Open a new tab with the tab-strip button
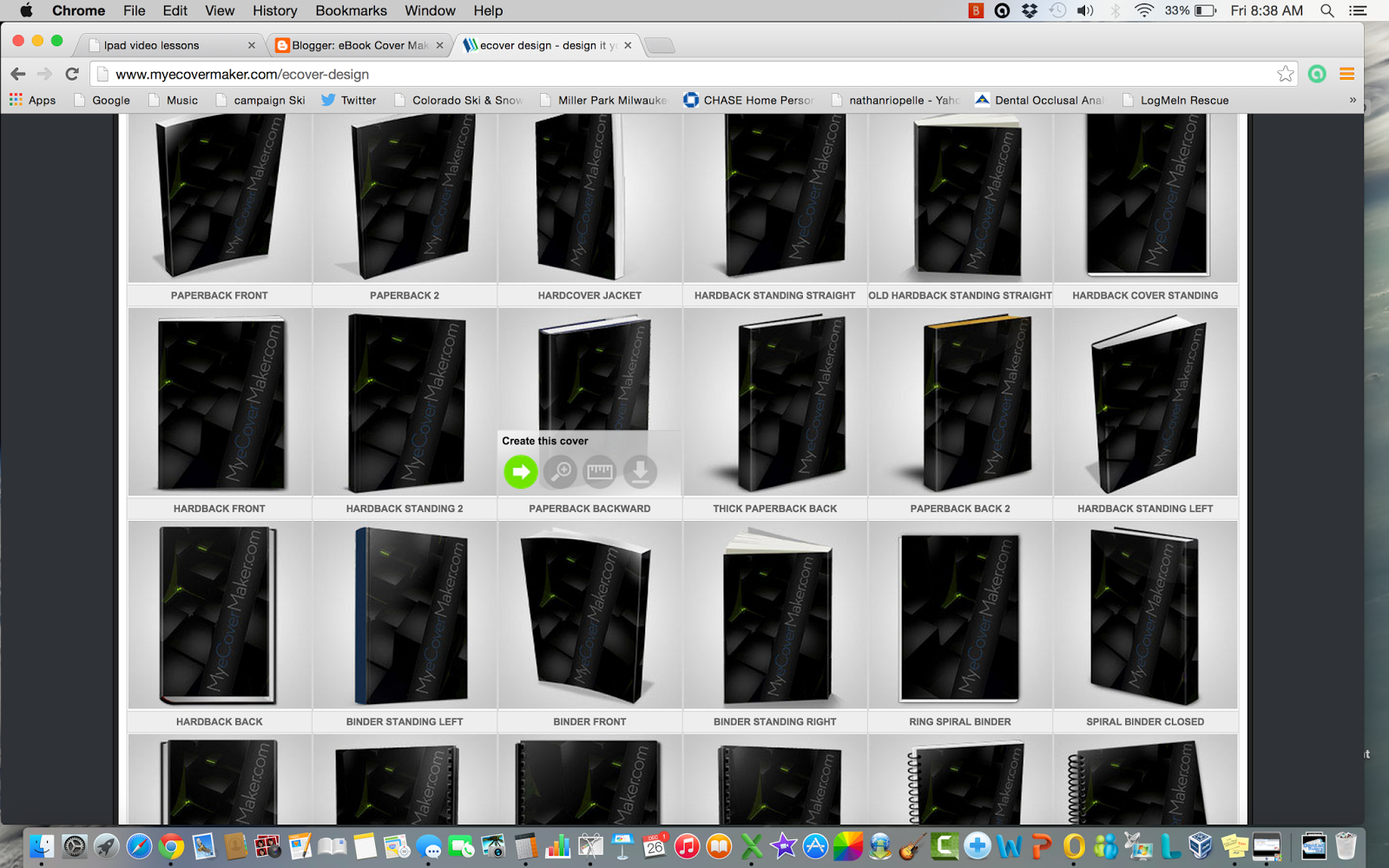The height and width of the screenshot is (868, 1389). pos(661,45)
